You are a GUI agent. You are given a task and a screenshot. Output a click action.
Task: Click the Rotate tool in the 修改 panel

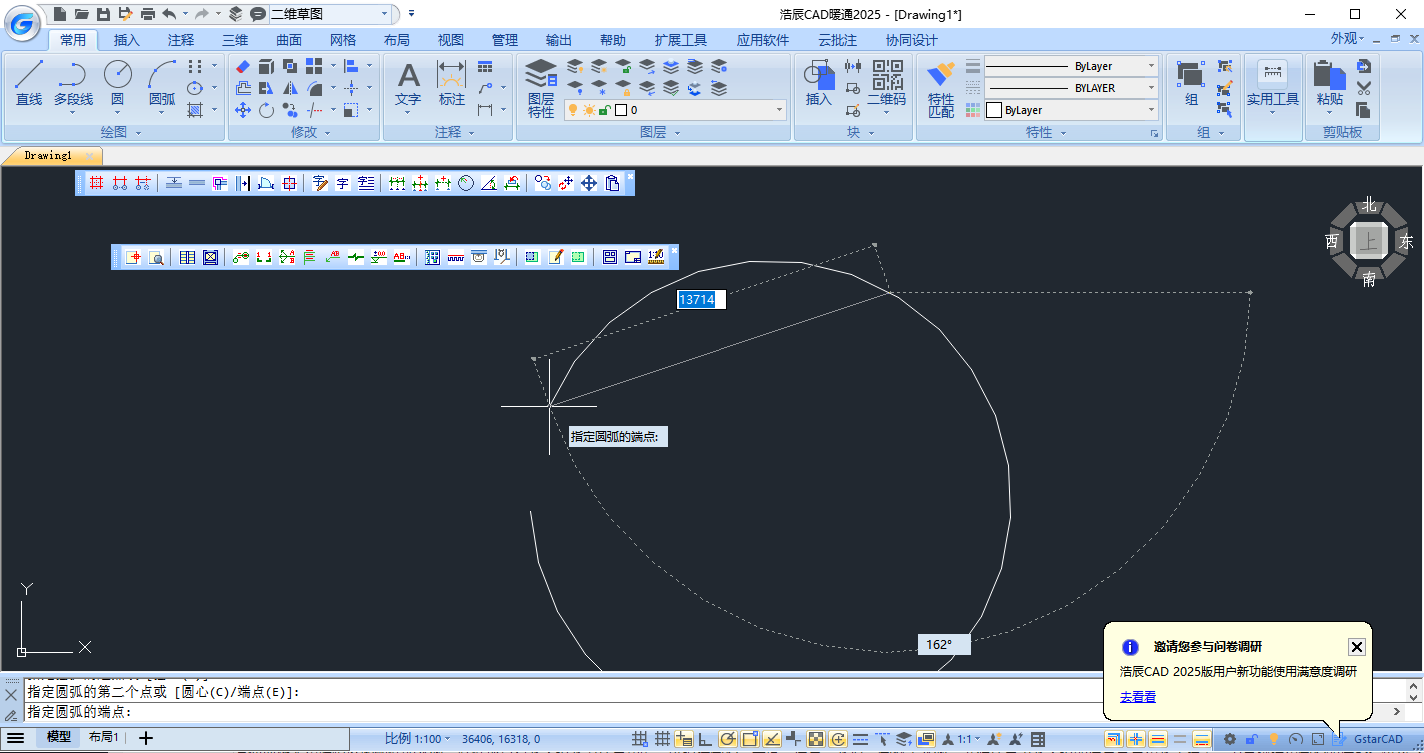click(x=266, y=110)
